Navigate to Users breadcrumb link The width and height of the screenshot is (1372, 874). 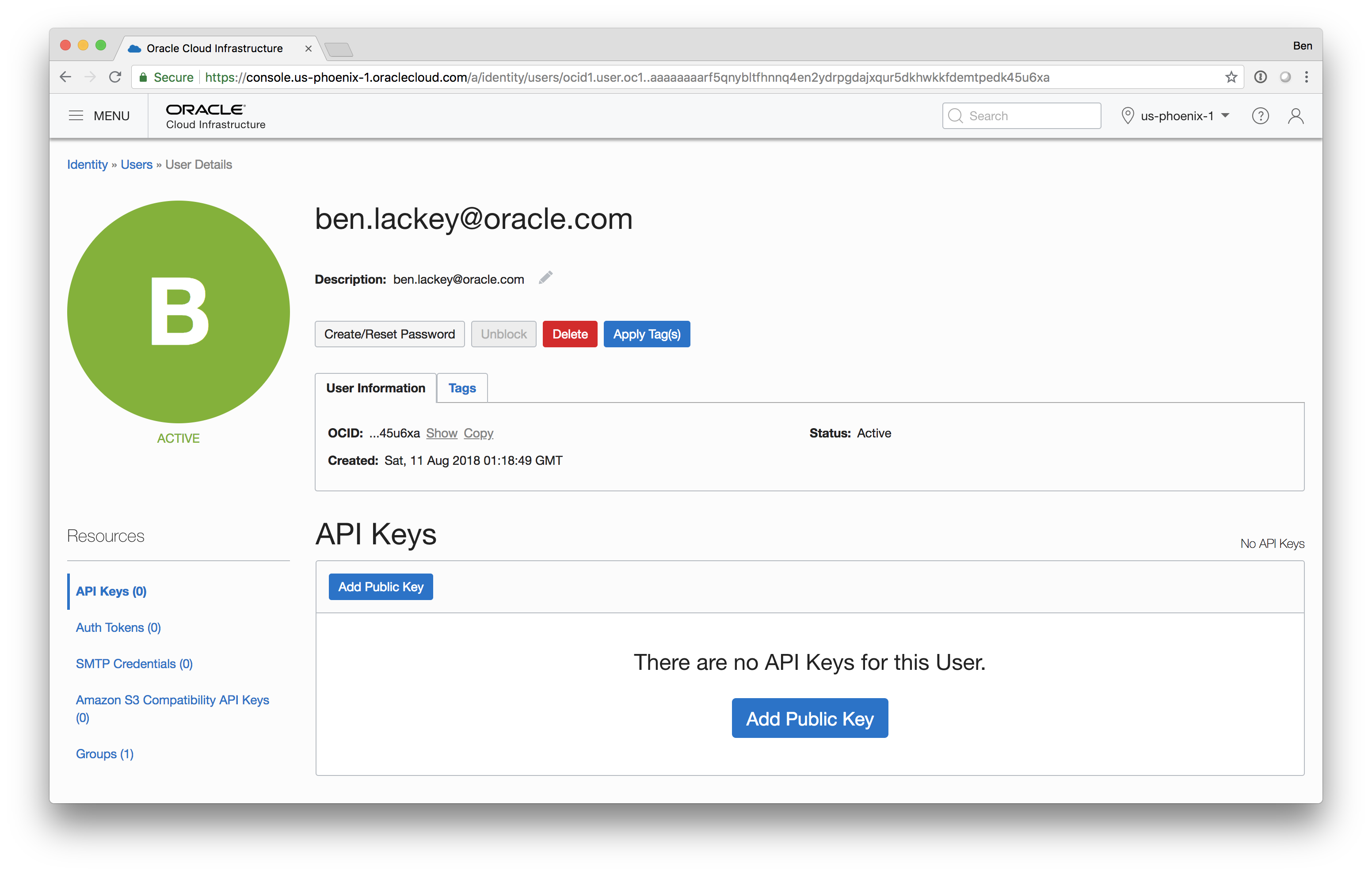(x=136, y=165)
